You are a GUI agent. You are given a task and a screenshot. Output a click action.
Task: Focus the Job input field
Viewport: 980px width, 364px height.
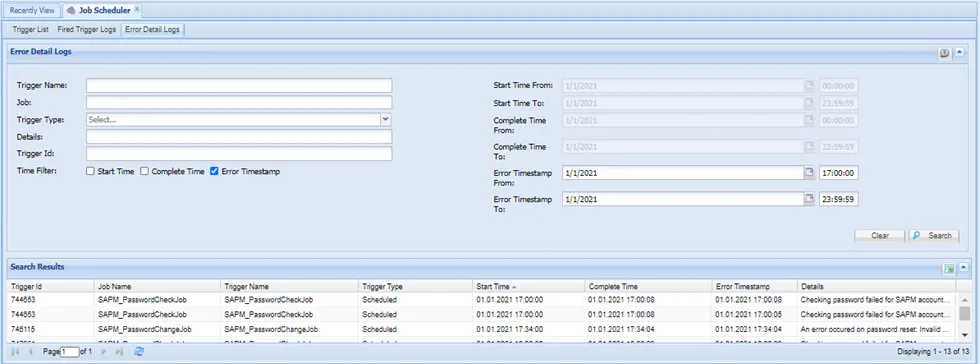(239, 102)
